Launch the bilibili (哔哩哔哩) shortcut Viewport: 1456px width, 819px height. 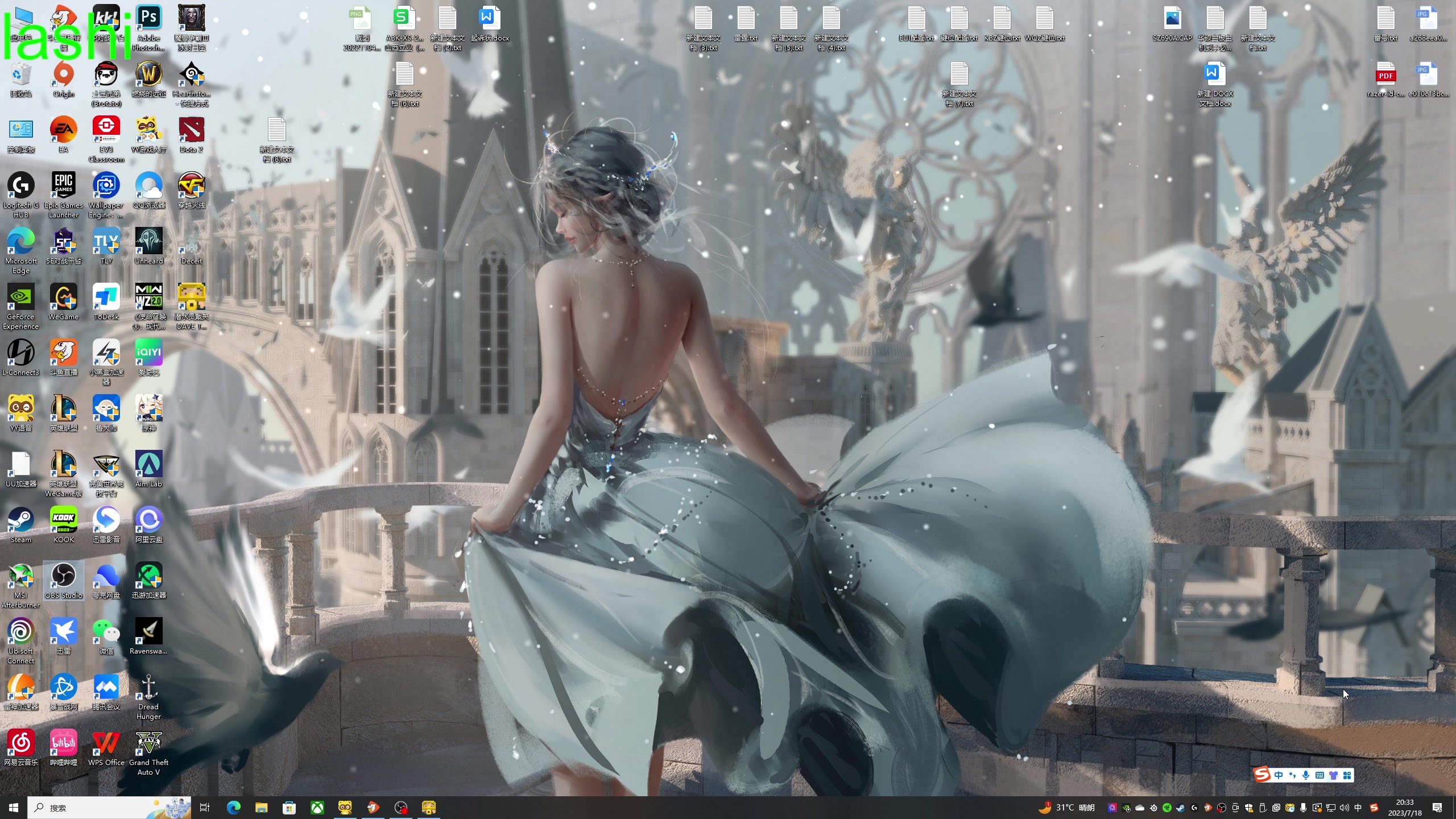click(x=64, y=748)
